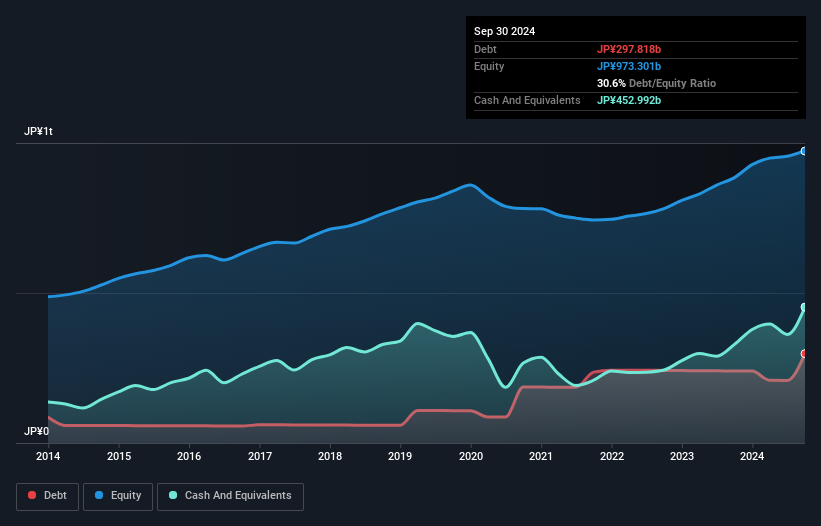Click the blue Equity legend dot
Viewport: 821px width, 526px height.
click(100, 496)
